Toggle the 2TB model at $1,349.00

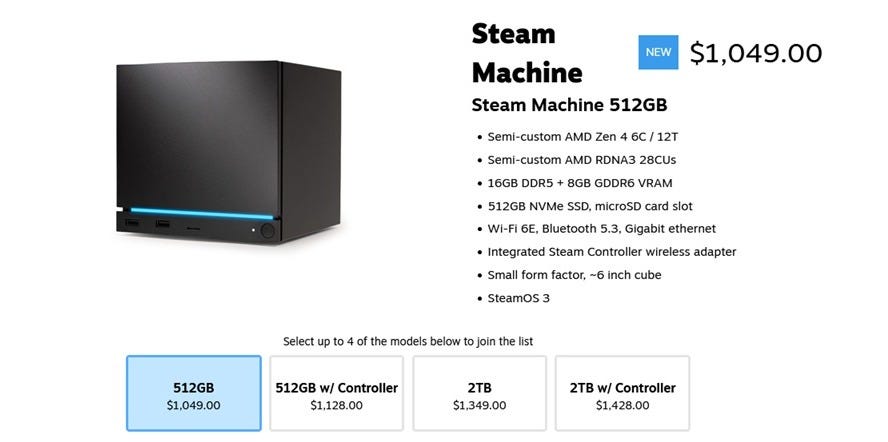480,393
